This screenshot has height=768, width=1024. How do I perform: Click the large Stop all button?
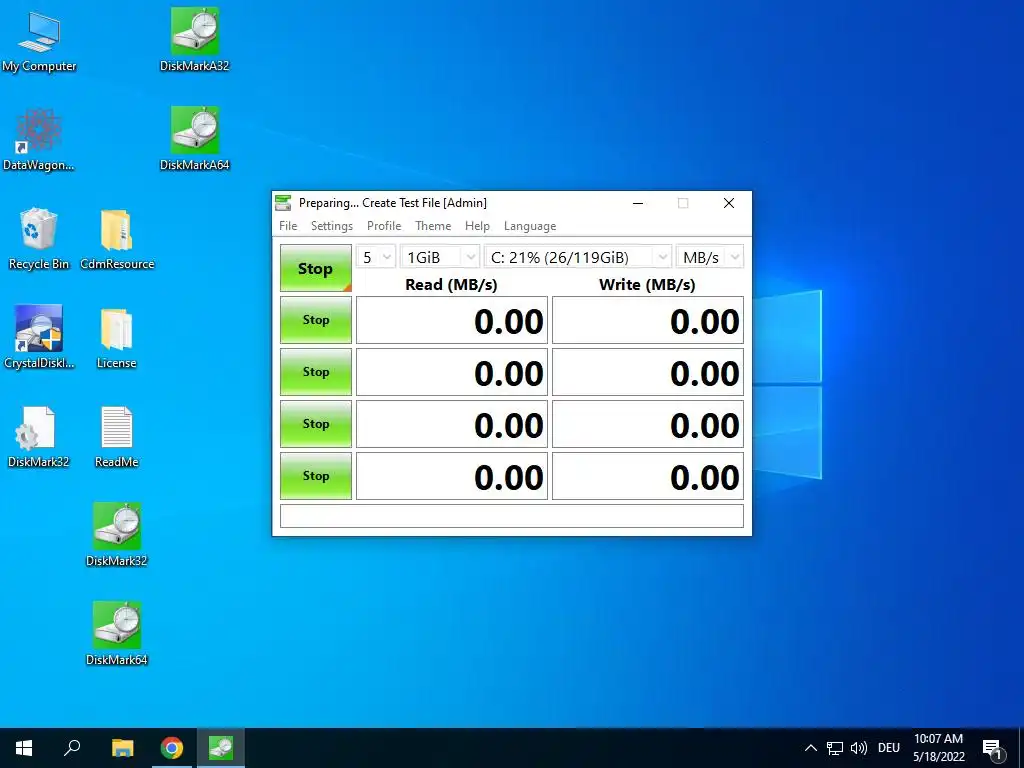315,268
